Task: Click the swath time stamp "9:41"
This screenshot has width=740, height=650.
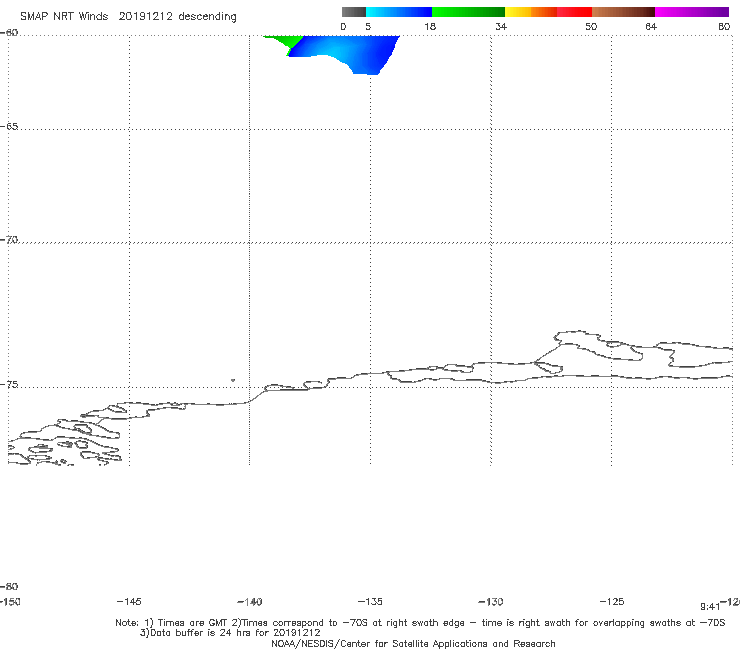Action: pyautogui.click(x=710, y=607)
